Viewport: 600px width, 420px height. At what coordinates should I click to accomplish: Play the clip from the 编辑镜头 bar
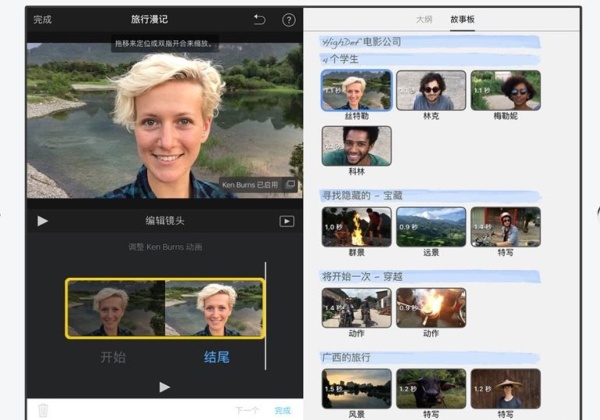42,221
